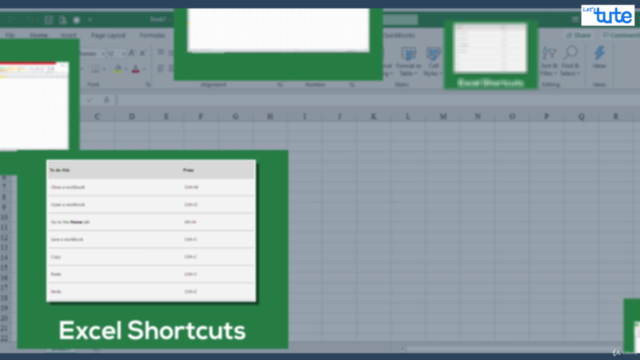Switch to the Insert ribbon tab
Viewport: 640px width, 360px height.
(x=69, y=36)
